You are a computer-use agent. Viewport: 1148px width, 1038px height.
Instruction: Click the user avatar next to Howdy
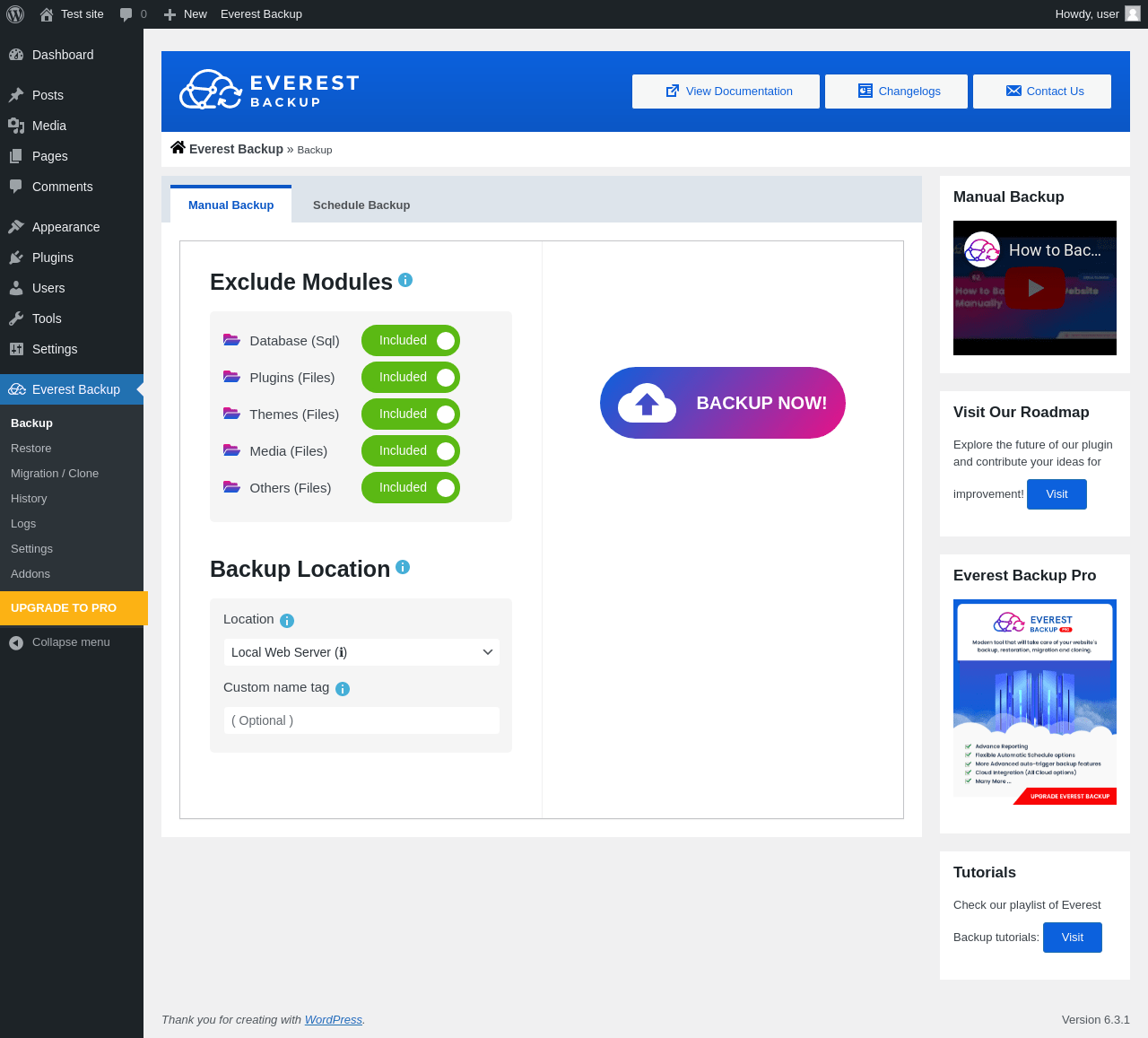[1133, 14]
